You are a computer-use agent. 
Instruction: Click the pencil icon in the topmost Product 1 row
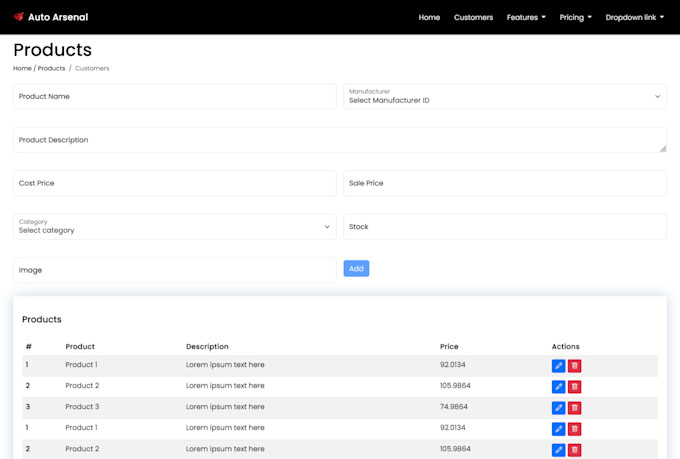tap(558, 366)
